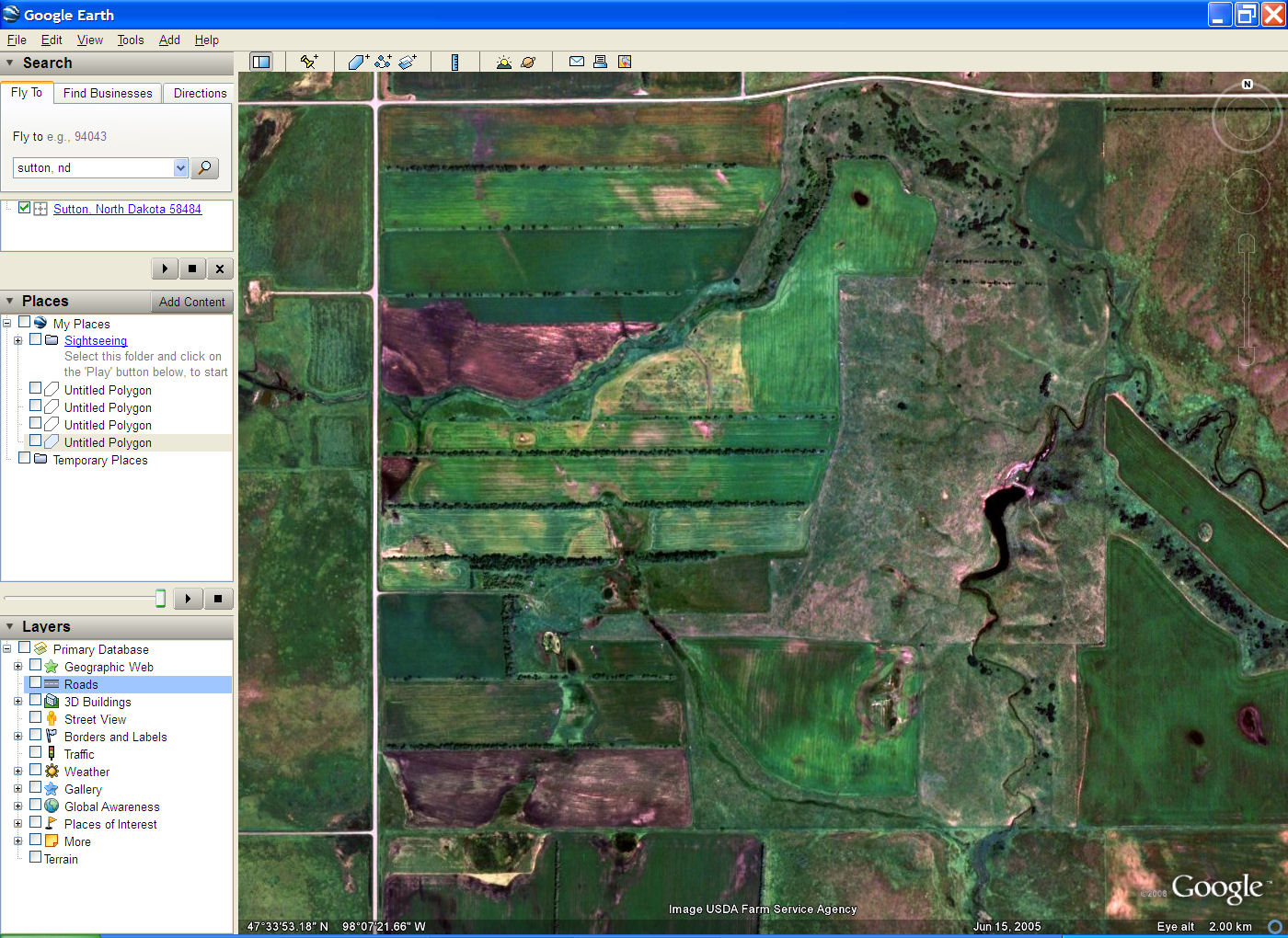Expand the Sightseeing folder tree
This screenshot has width=1288, height=938.
[x=17, y=340]
